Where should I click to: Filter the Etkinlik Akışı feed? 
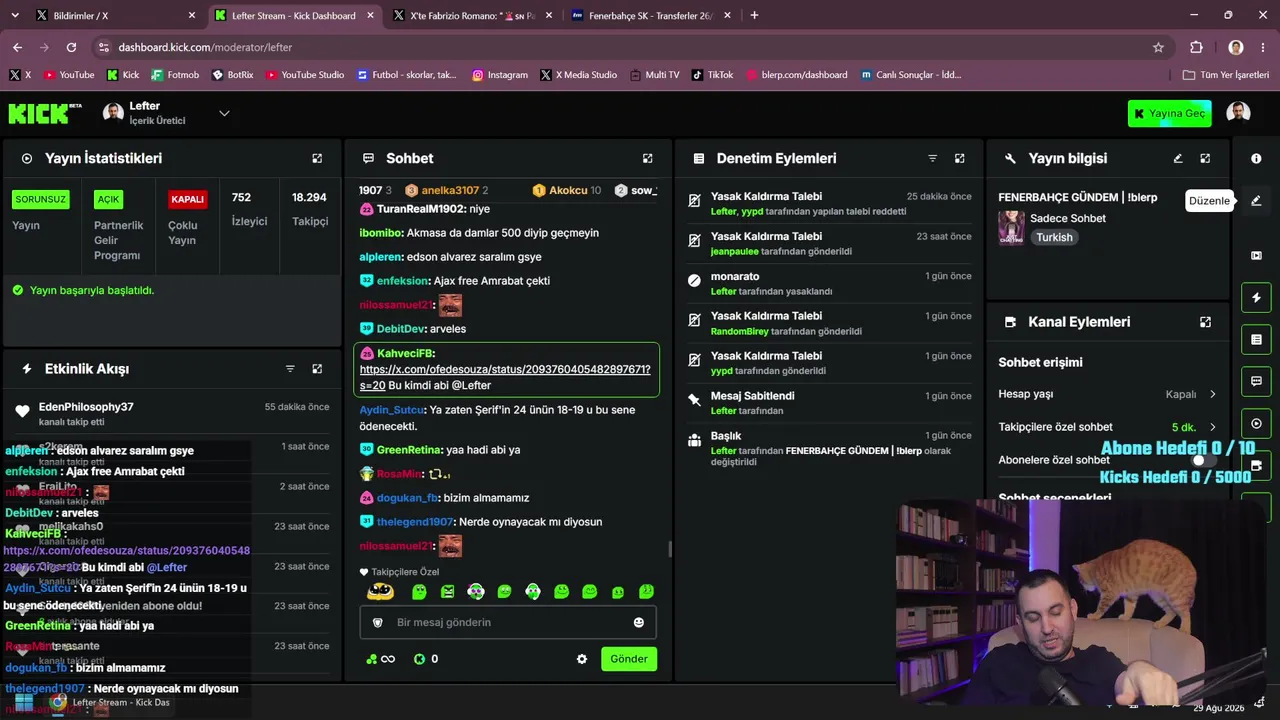pyautogui.click(x=290, y=369)
